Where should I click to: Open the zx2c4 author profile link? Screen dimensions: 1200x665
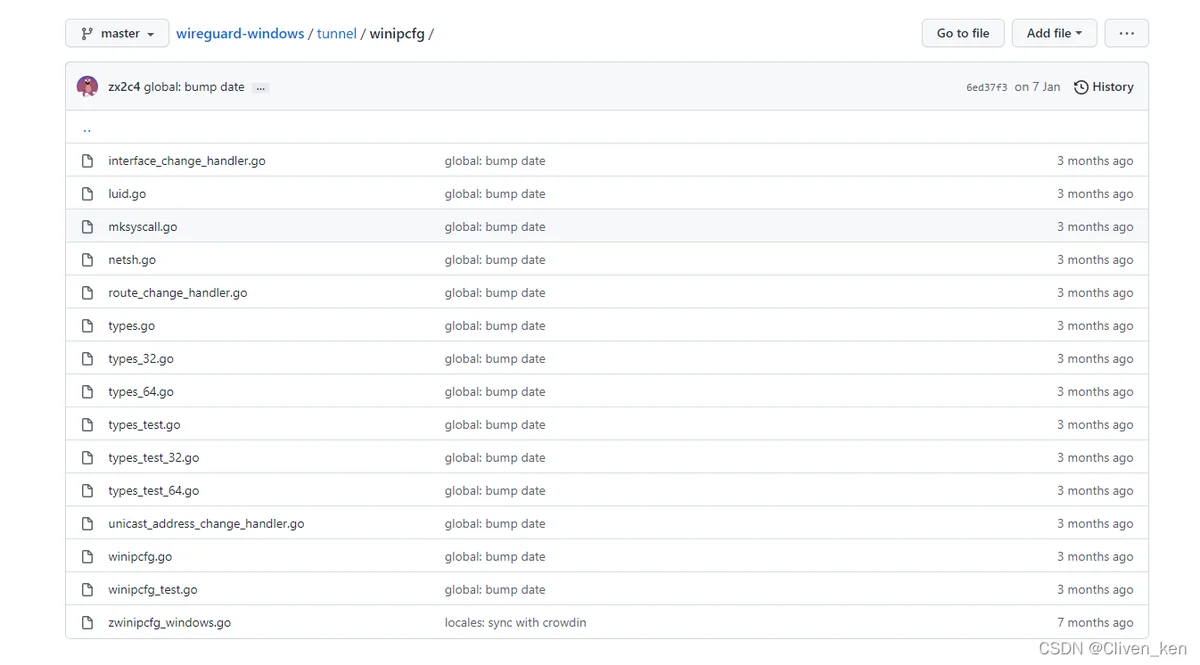[x=124, y=87]
